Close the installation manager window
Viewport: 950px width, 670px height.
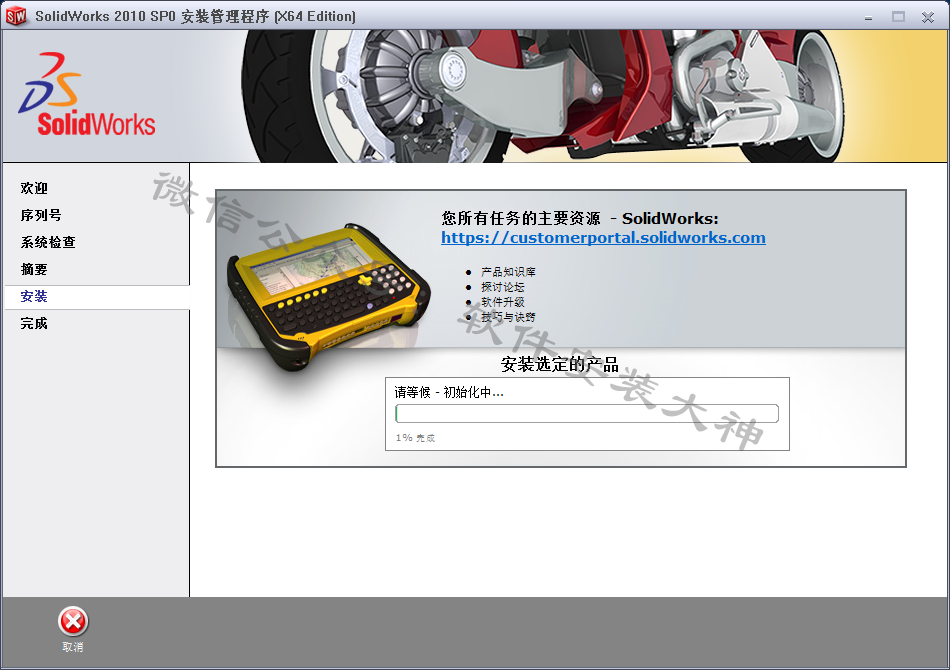(928, 17)
